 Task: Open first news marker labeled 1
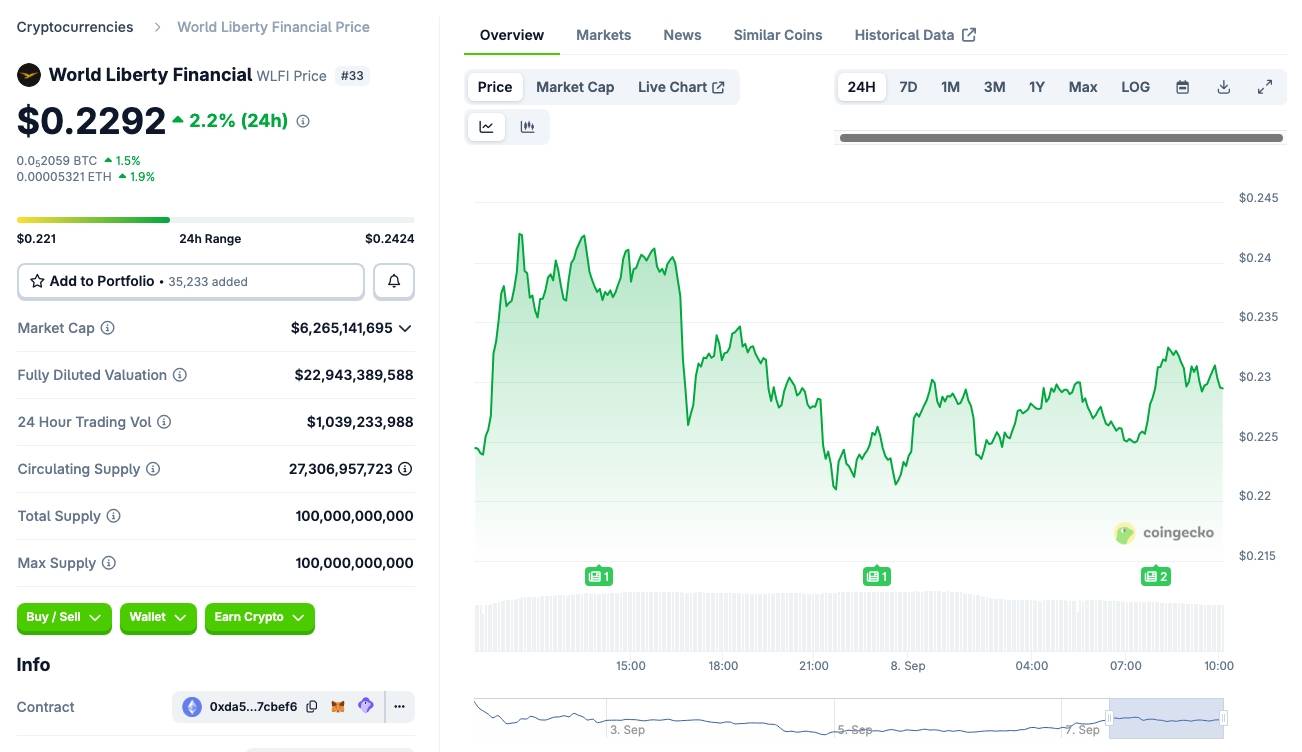coord(598,576)
